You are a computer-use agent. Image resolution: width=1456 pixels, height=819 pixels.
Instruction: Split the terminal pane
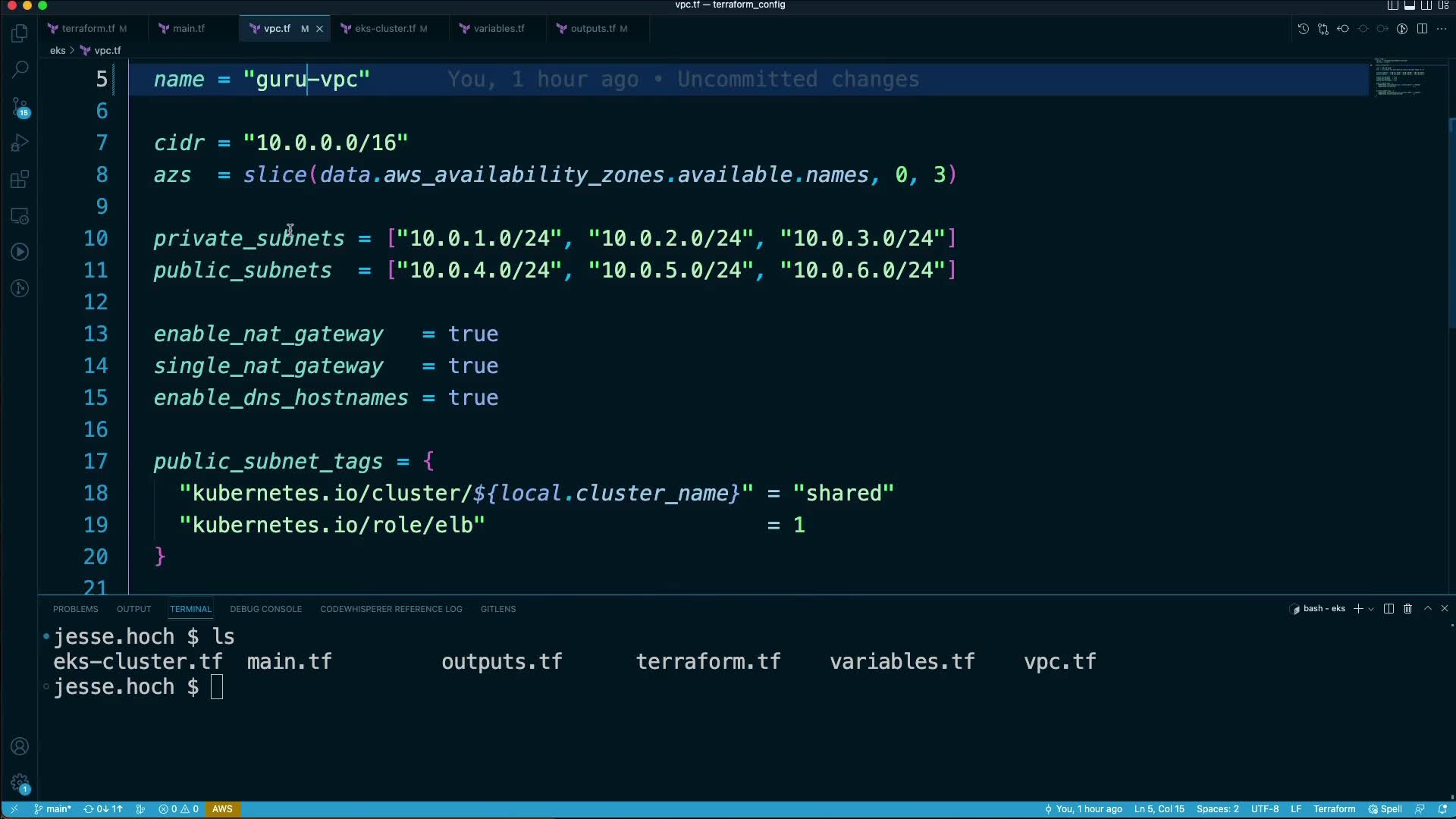(1389, 609)
